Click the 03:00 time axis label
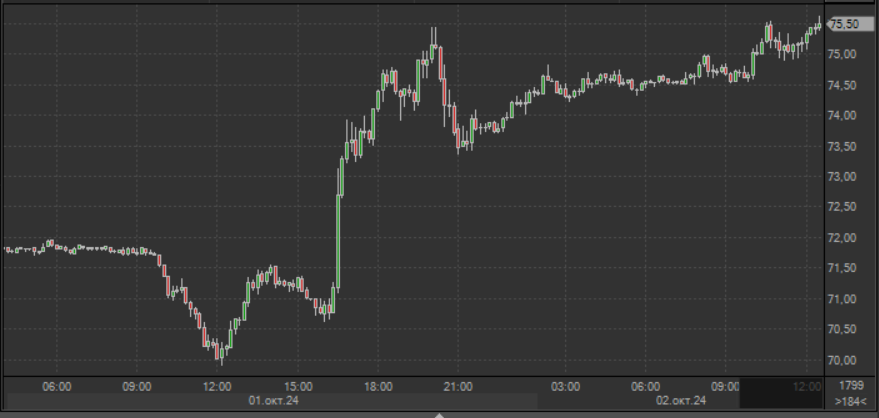 point(566,386)
